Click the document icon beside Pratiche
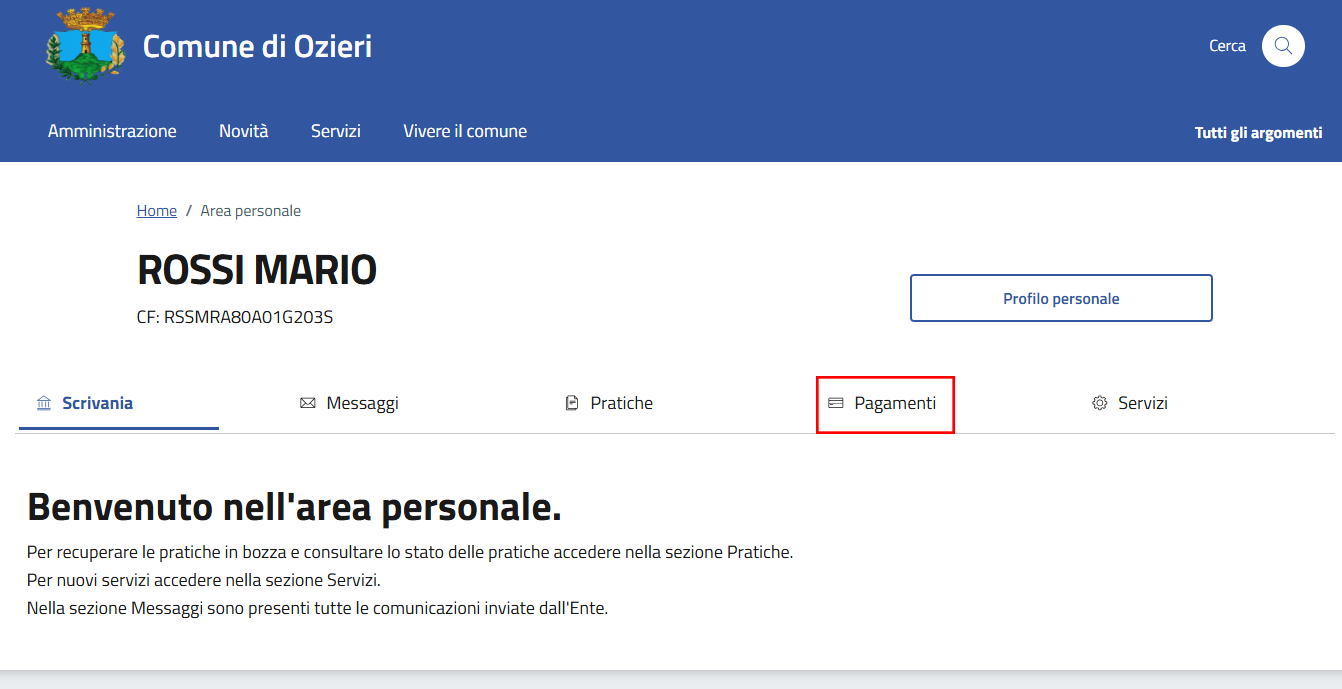The width and height of the screenshot is (1342, 689). pos(572,403)
